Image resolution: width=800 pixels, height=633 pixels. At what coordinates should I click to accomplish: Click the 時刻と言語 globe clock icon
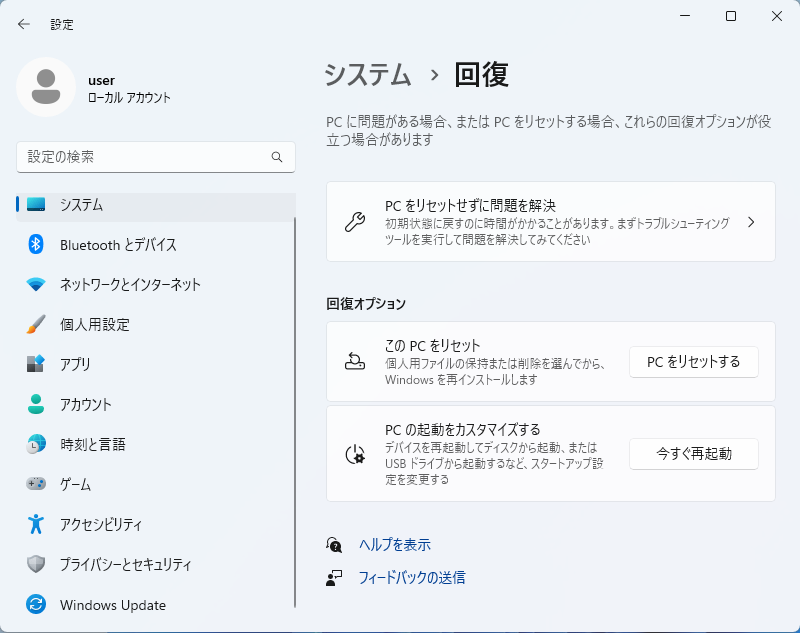(x=36, y=444)
